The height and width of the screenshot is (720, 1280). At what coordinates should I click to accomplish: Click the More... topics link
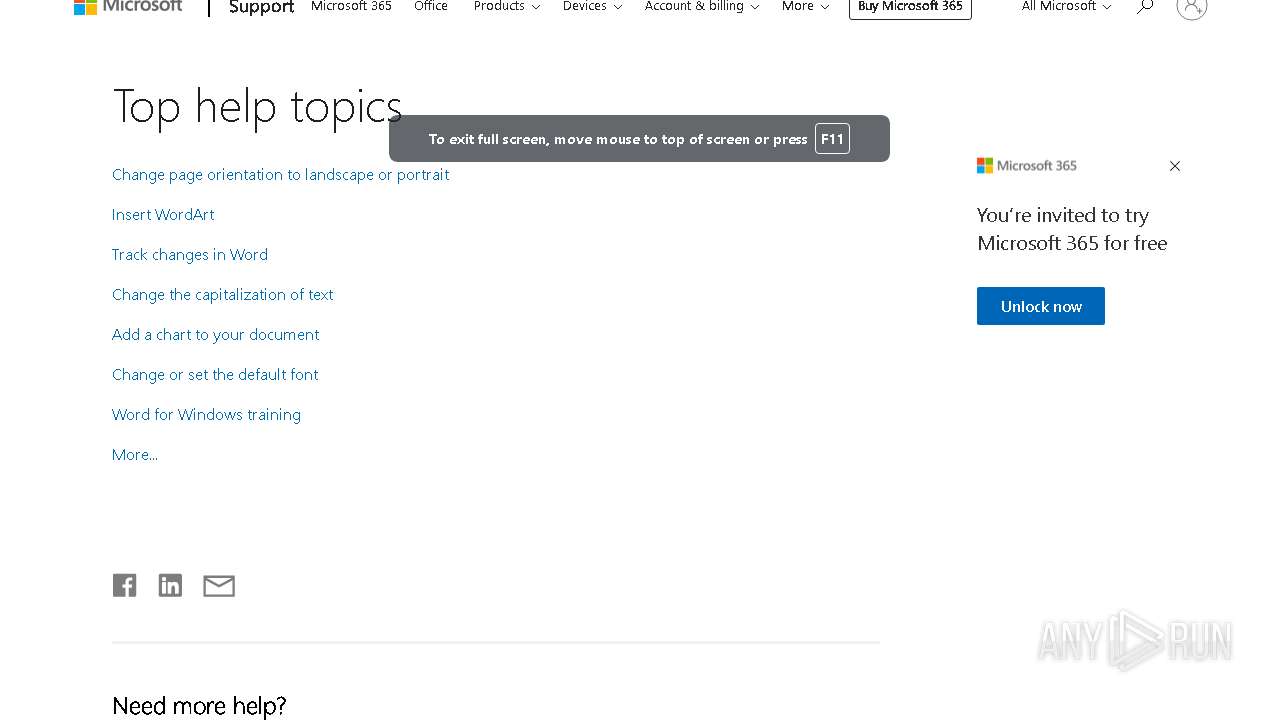click(135, 454)
